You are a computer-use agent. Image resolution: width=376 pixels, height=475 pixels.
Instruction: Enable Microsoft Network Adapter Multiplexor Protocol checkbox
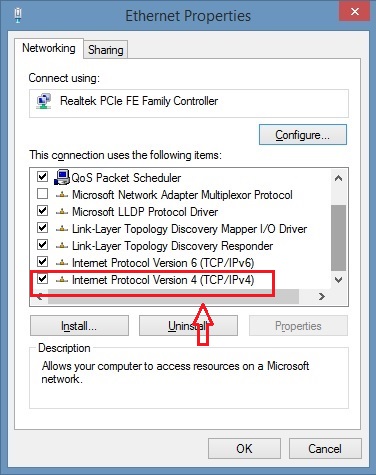coord(42,194)
